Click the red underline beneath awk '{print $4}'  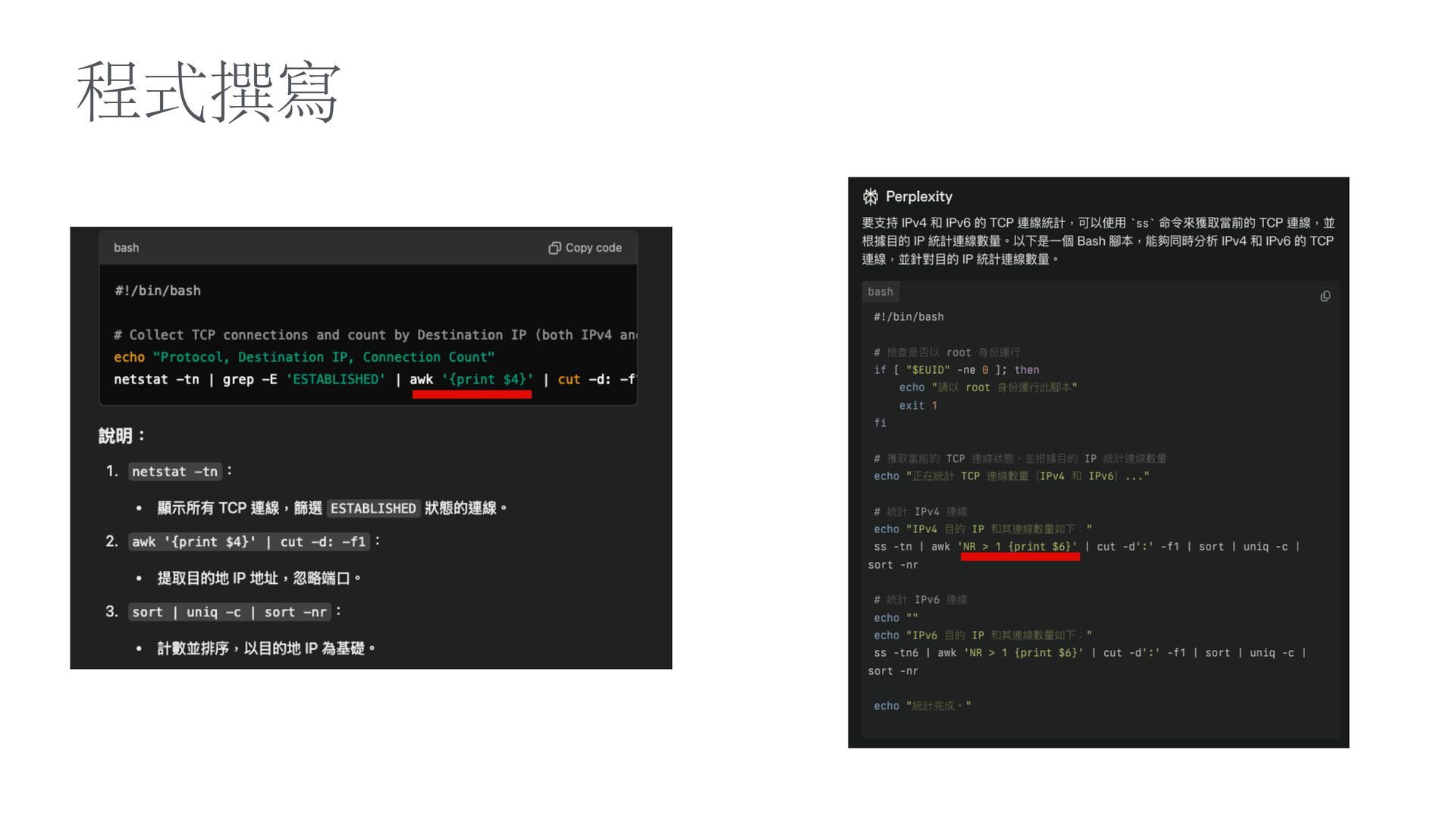tap(472, 394)
